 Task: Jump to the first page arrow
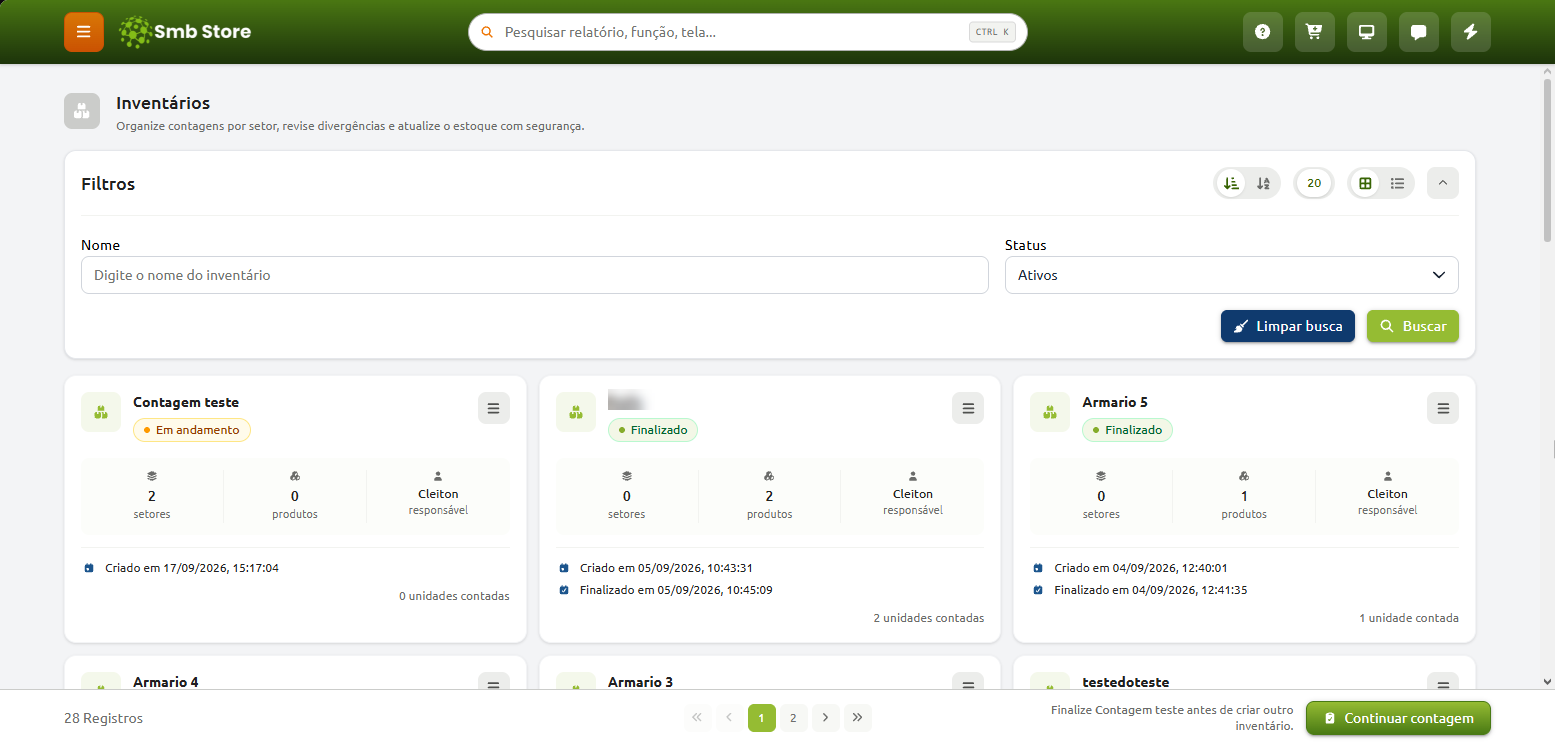click(697, 718)
